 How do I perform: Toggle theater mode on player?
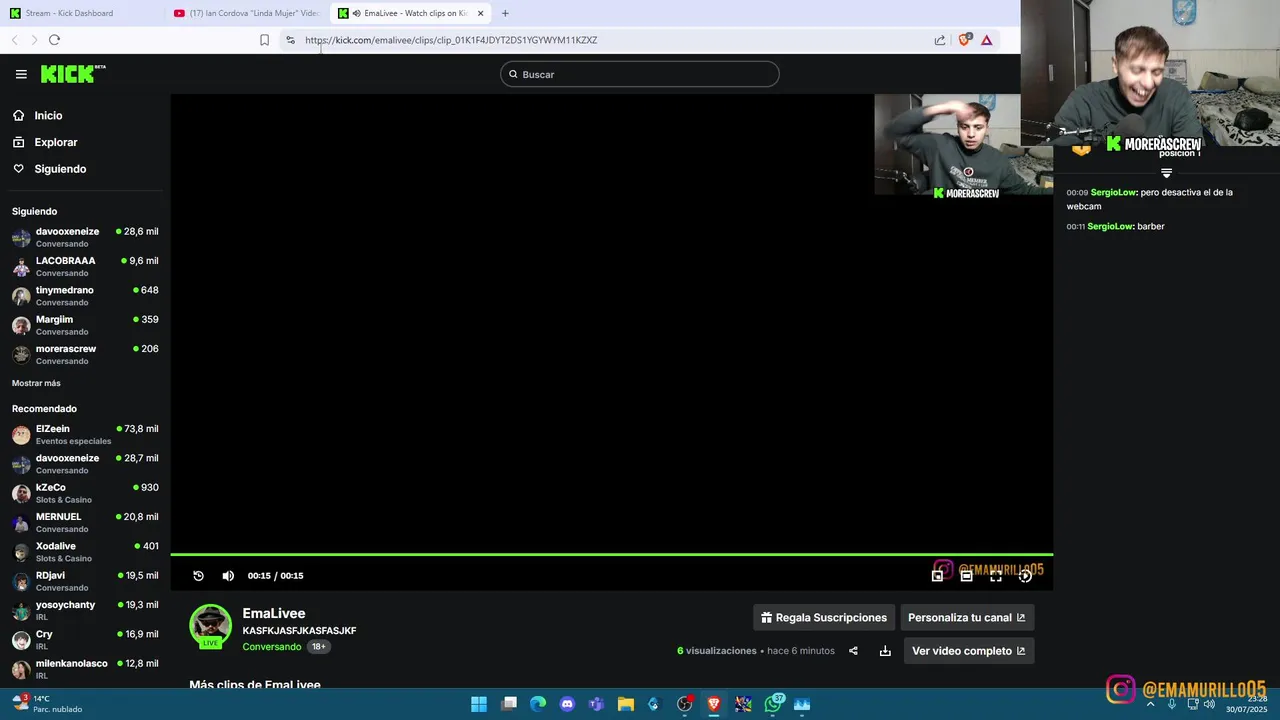pos(966,576)
